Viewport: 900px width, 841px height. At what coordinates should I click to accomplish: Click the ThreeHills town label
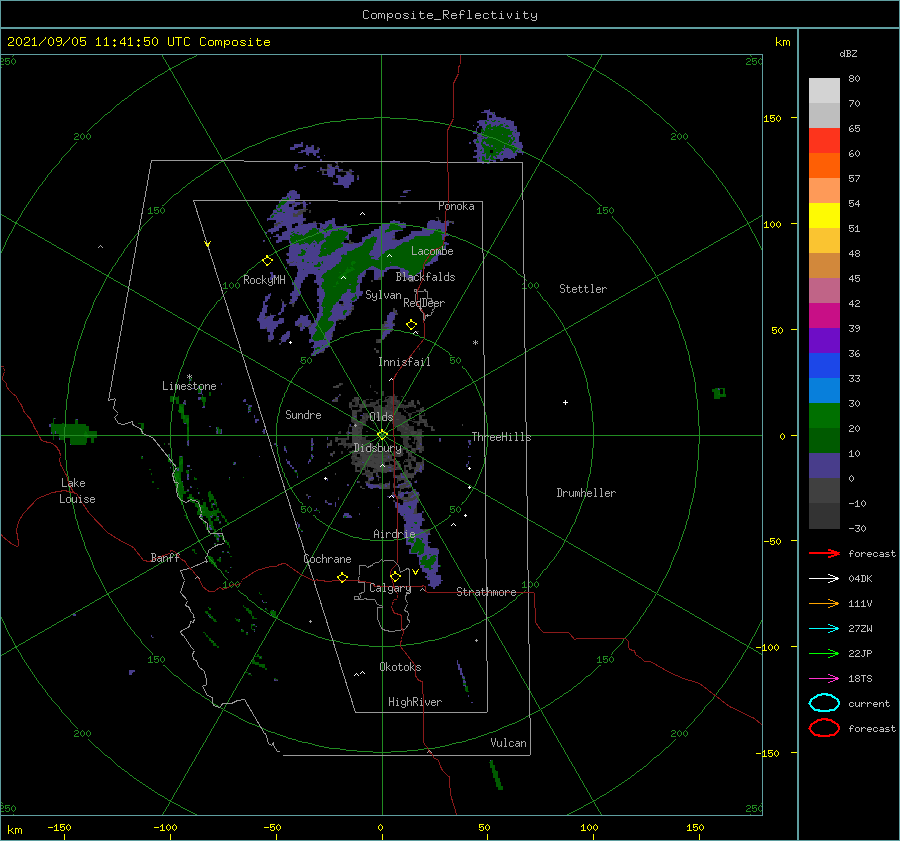point(501,437)
